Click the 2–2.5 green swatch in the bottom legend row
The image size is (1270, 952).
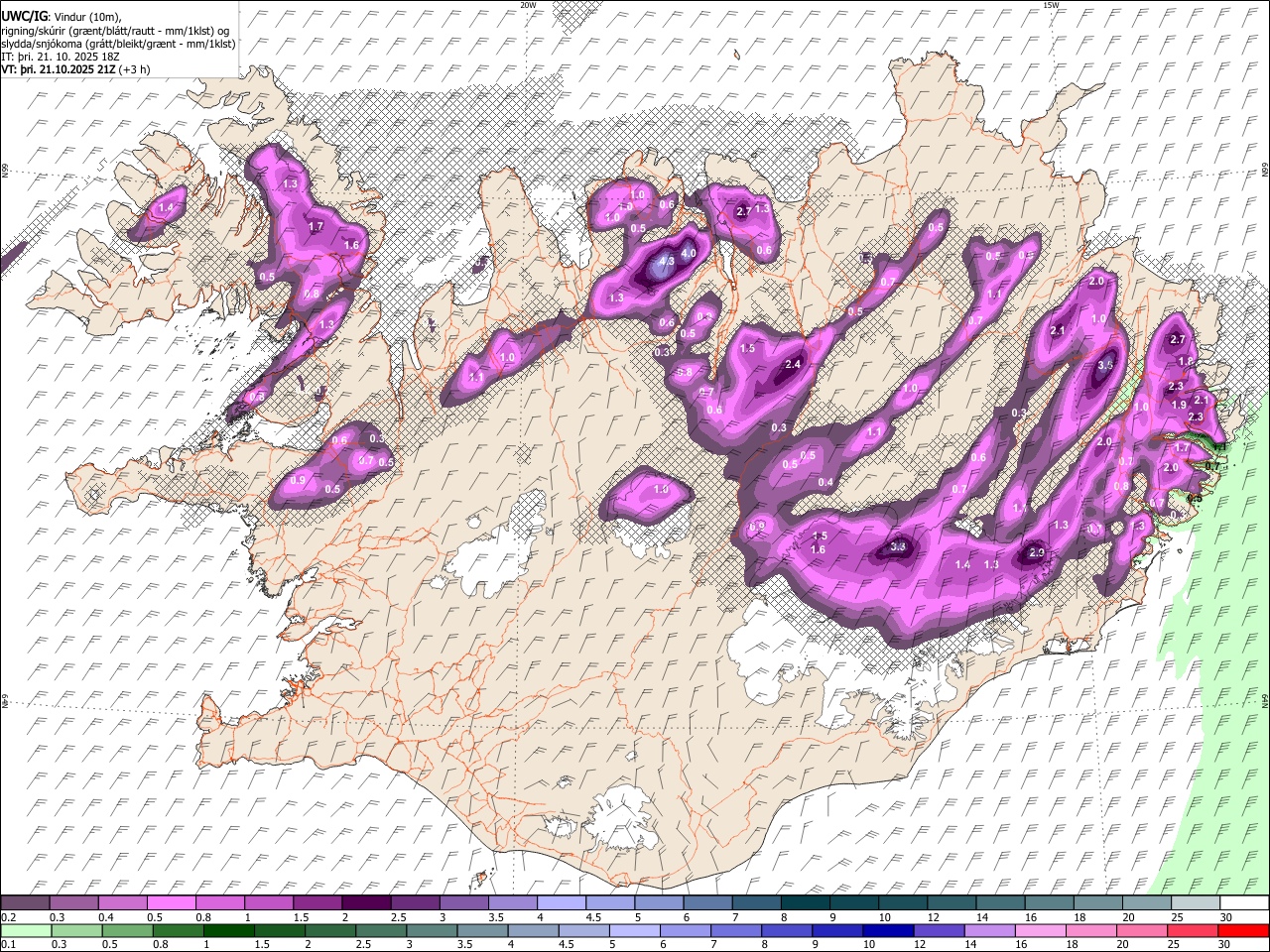(330, 930)
